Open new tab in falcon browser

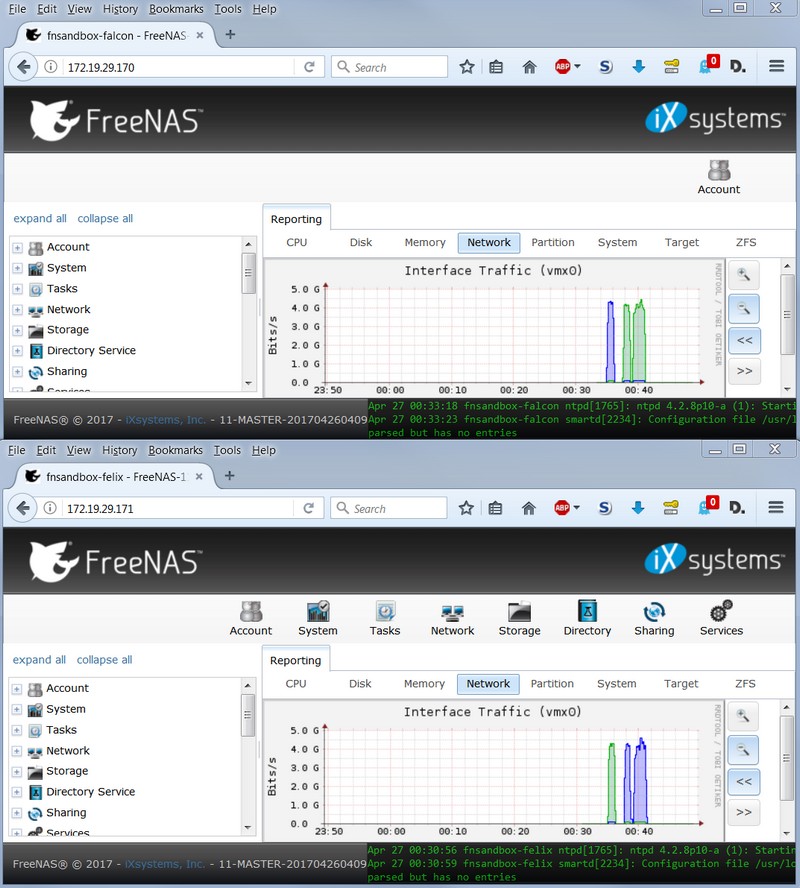point(230,35)
